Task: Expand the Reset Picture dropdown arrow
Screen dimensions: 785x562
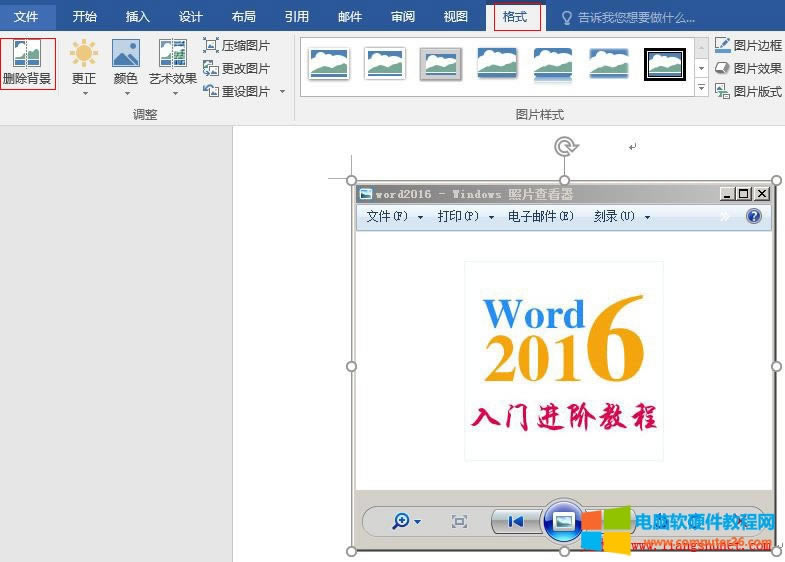Action: click(282, 92)
